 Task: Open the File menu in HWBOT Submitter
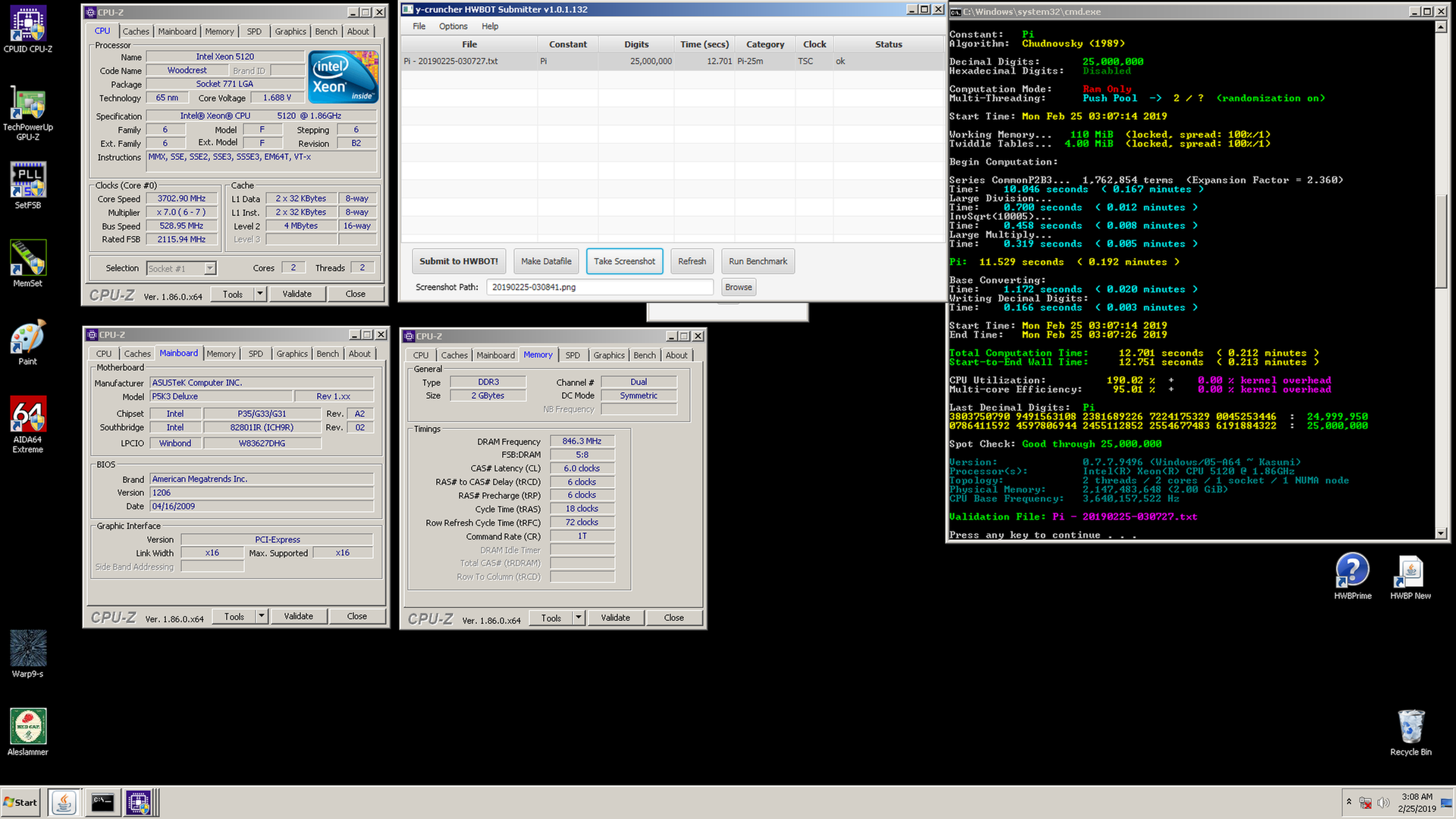point(419,26)
